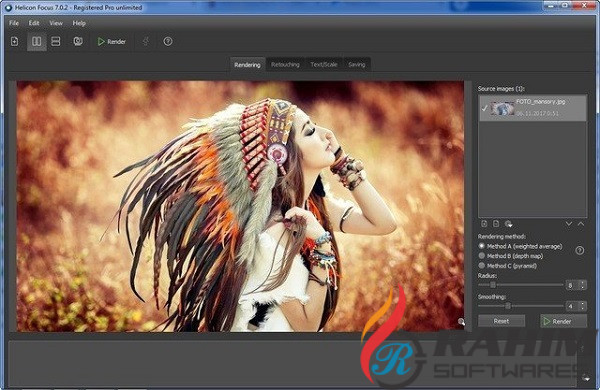This screenshot has width=600, height=390.
Task: Move selection up with the up chevron
Action: [581, 224]
